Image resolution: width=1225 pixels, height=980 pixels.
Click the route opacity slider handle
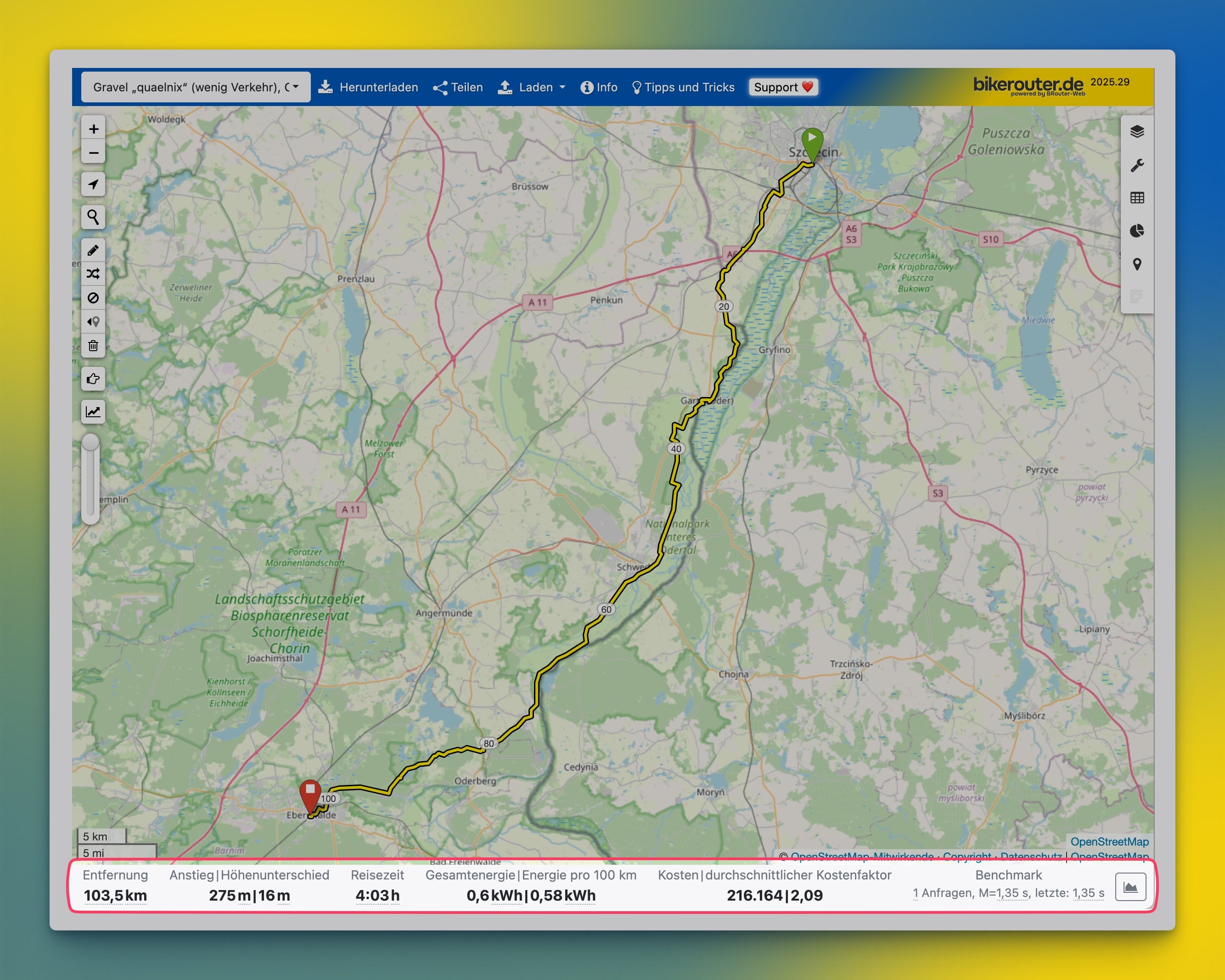click(x=91, y=442)
